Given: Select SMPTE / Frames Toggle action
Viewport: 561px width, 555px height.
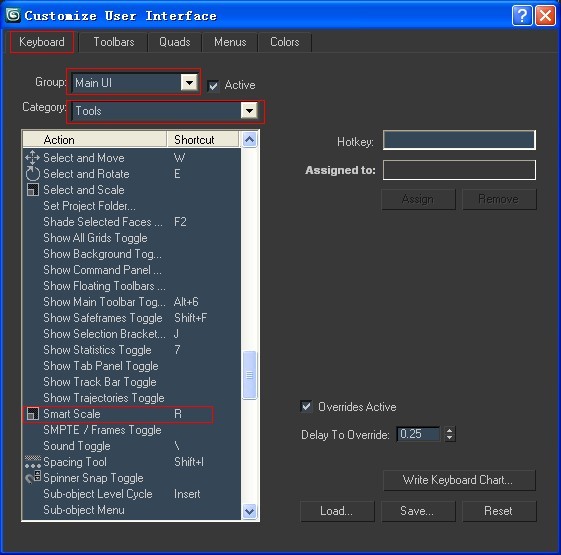Looking at the screenshot, I should click(x=132, y=430).
